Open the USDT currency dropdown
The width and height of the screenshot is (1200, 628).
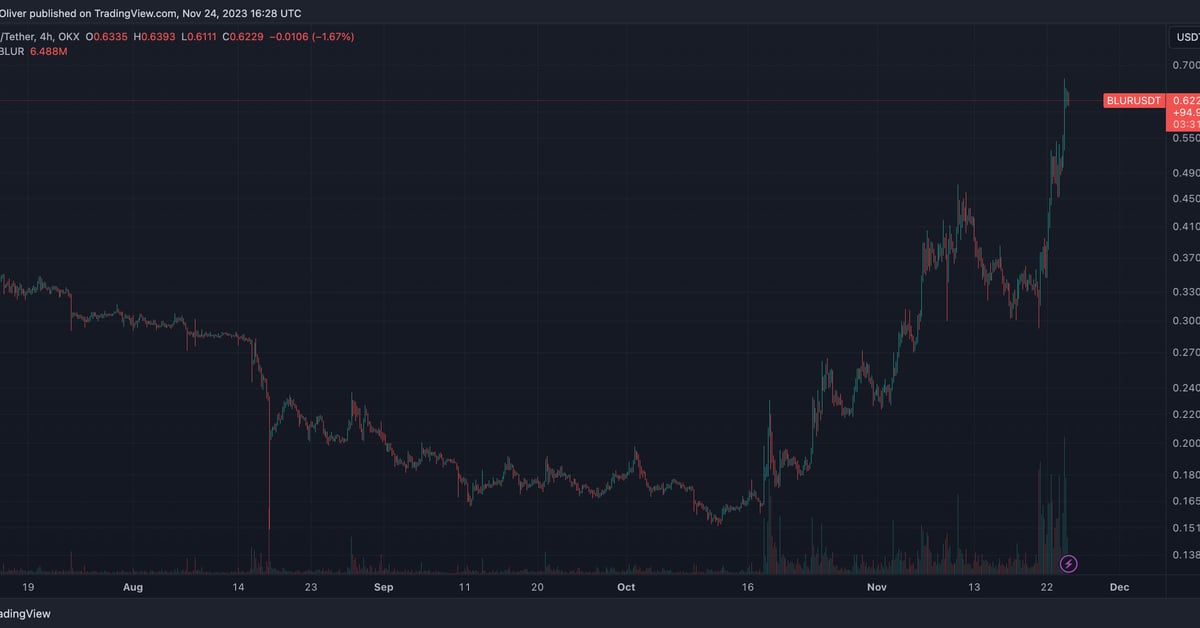(1185, 38)
